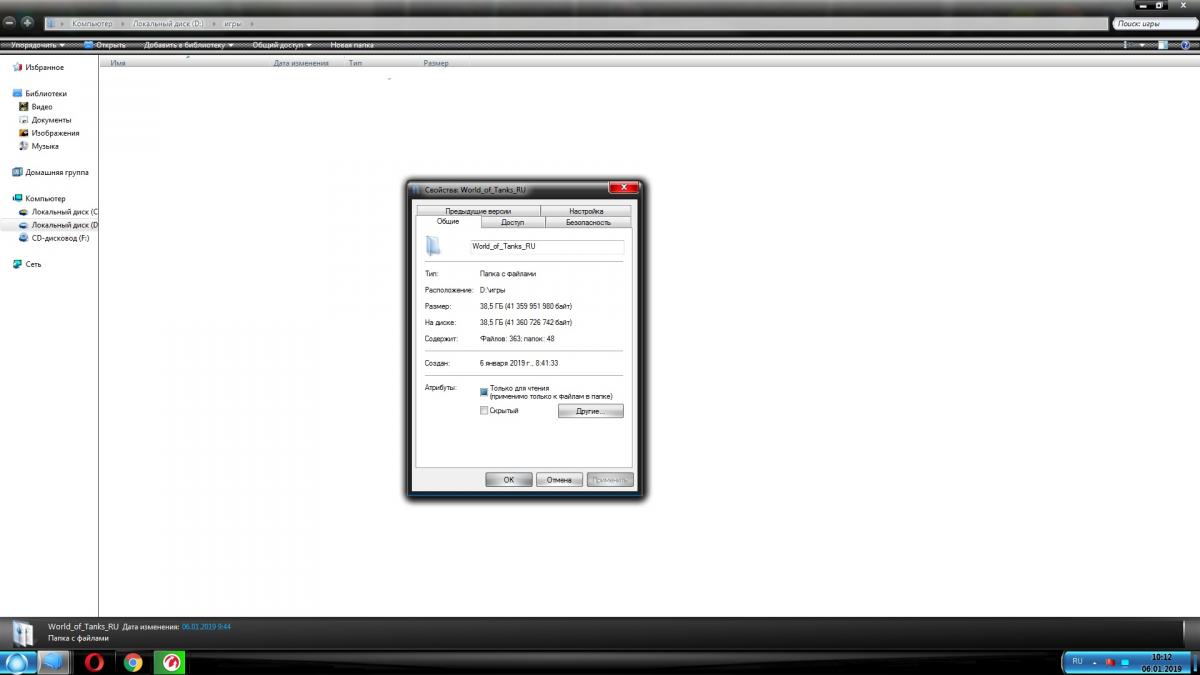Click the Windows Start orb
Viewport: 1200px width, 675px height.
[x=17, y=662]
